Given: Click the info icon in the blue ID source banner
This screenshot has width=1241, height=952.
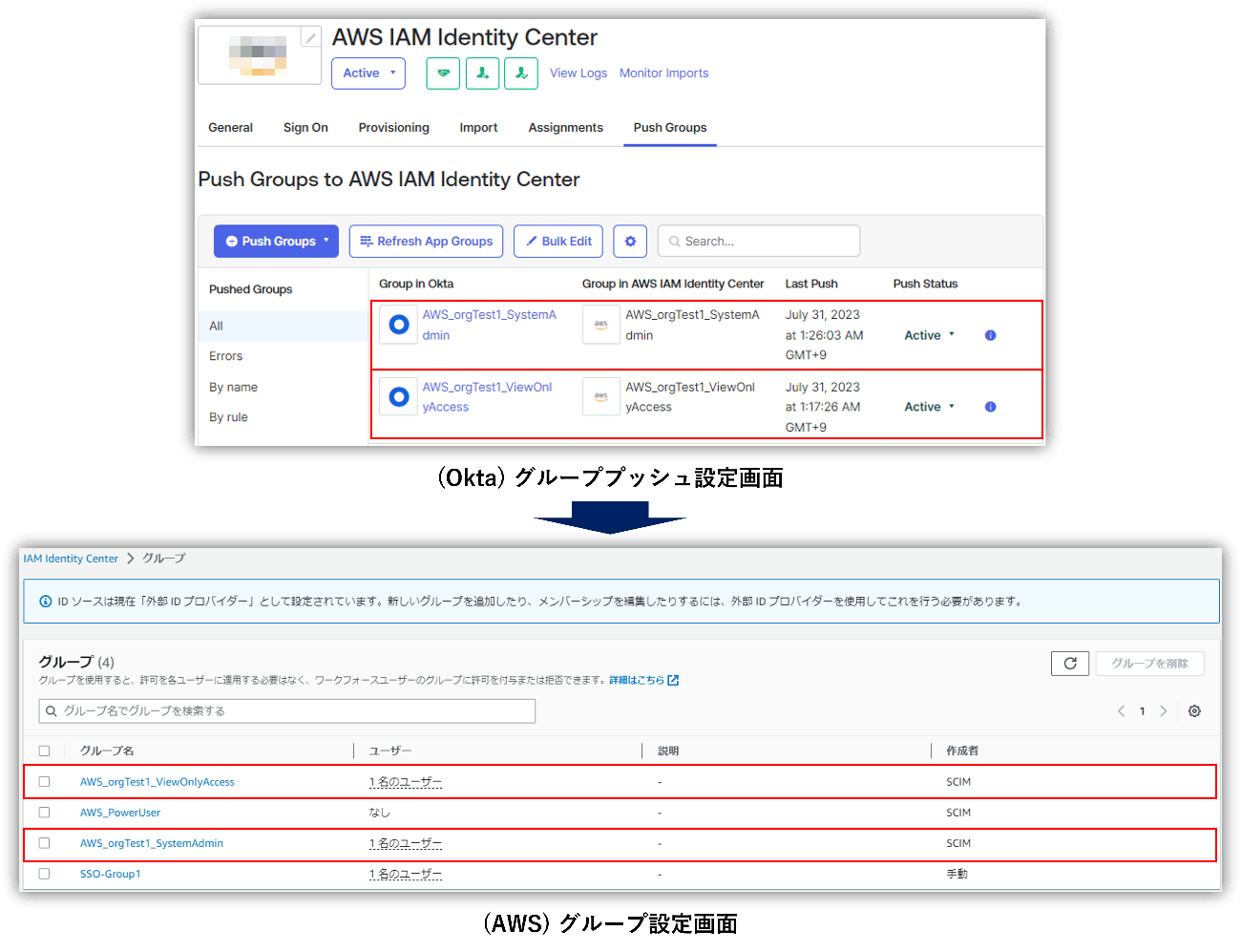Looking at the screenshot, I should click(45, 602).
